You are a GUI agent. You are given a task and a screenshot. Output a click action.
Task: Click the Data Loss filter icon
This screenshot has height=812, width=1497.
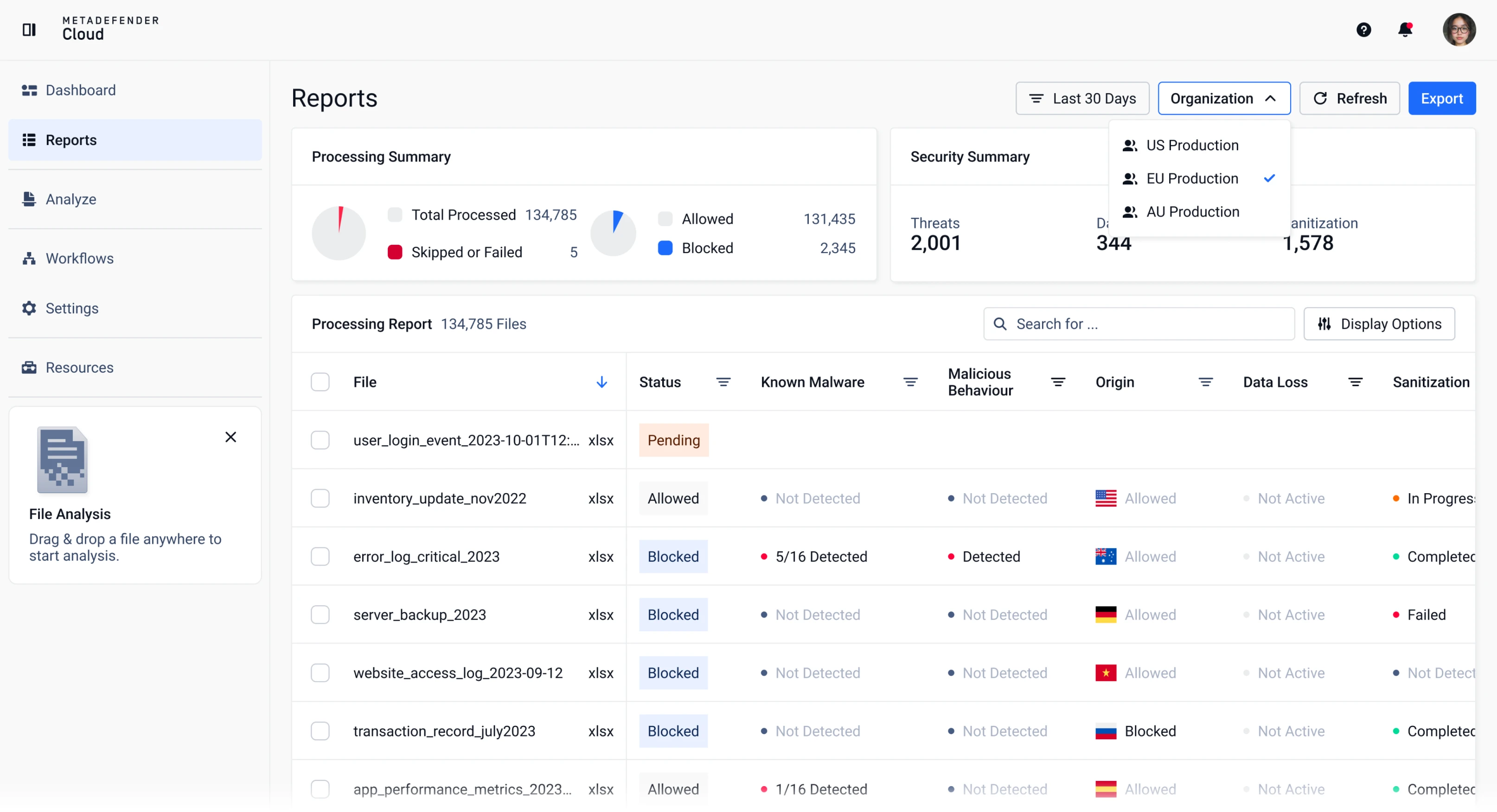click(x=1355, y=382)
